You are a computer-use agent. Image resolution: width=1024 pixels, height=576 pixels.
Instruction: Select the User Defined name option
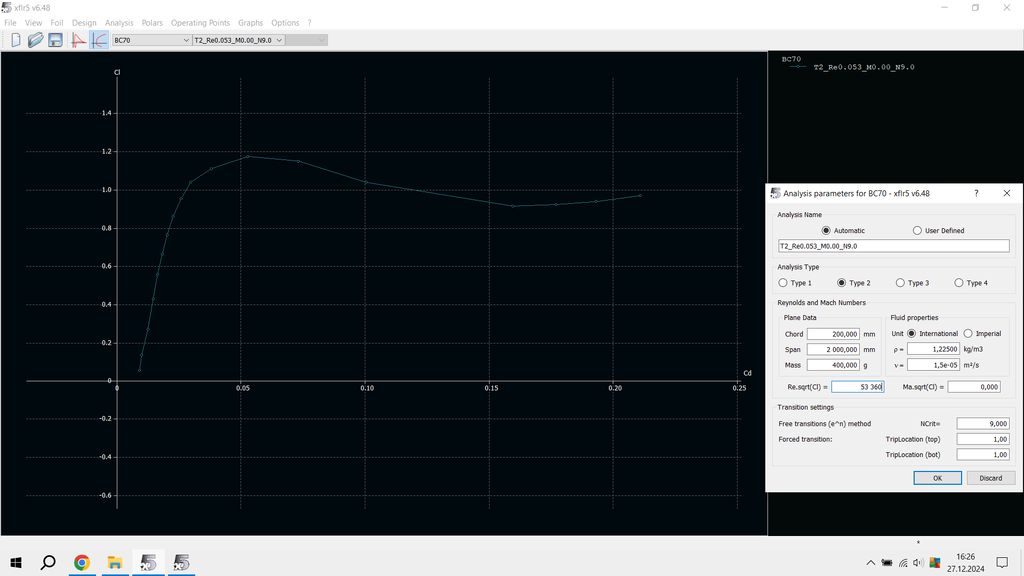tap(918, 230)
